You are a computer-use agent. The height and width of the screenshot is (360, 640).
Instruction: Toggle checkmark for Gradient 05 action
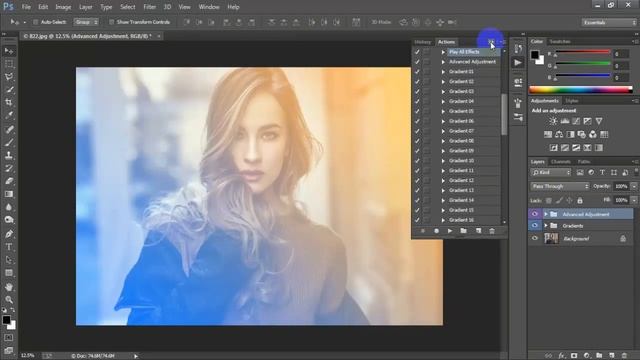click(x=417, y=111)
